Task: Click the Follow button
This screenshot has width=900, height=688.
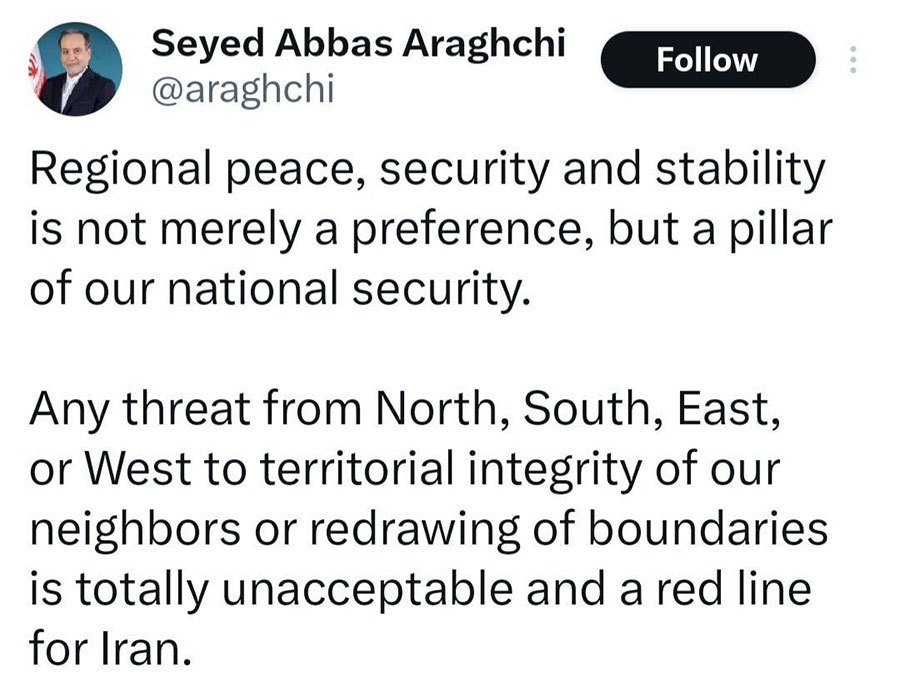Action: [707, 60]
